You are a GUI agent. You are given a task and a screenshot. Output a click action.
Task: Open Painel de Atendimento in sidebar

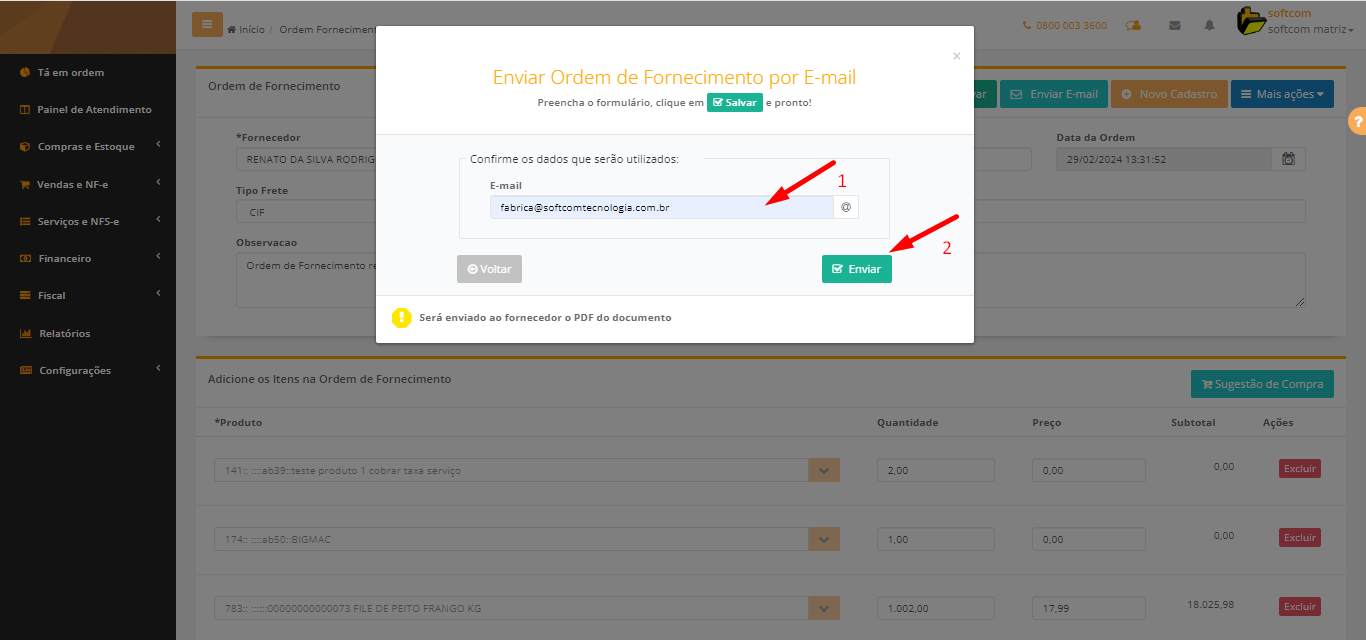click(x=94, y=109)
